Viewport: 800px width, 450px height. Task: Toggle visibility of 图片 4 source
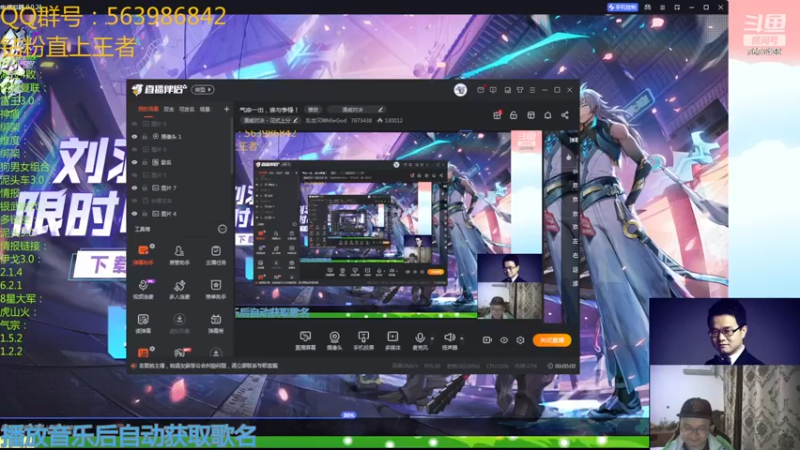135,214
